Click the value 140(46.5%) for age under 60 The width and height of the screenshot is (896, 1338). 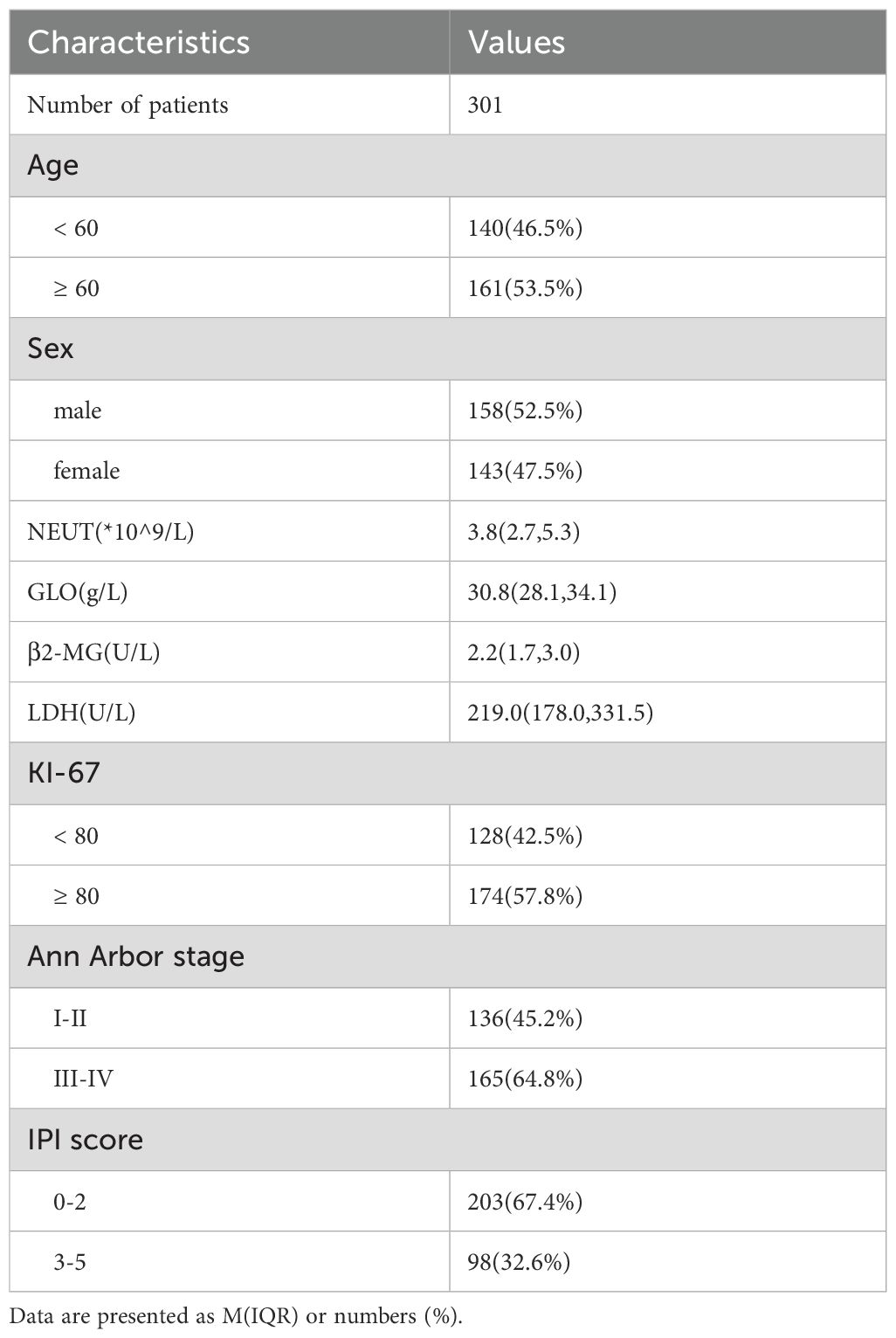coord(525,228)
